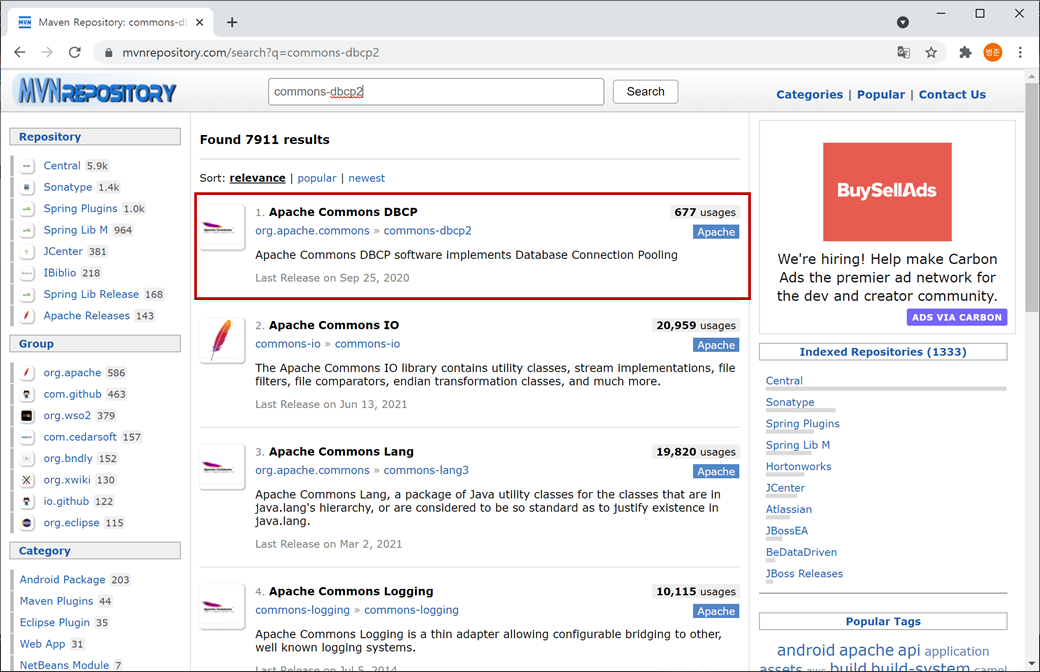Filter by com.cedarsoft group
The height and width of the screenshot is (672, 1040).
click(80, 437)
